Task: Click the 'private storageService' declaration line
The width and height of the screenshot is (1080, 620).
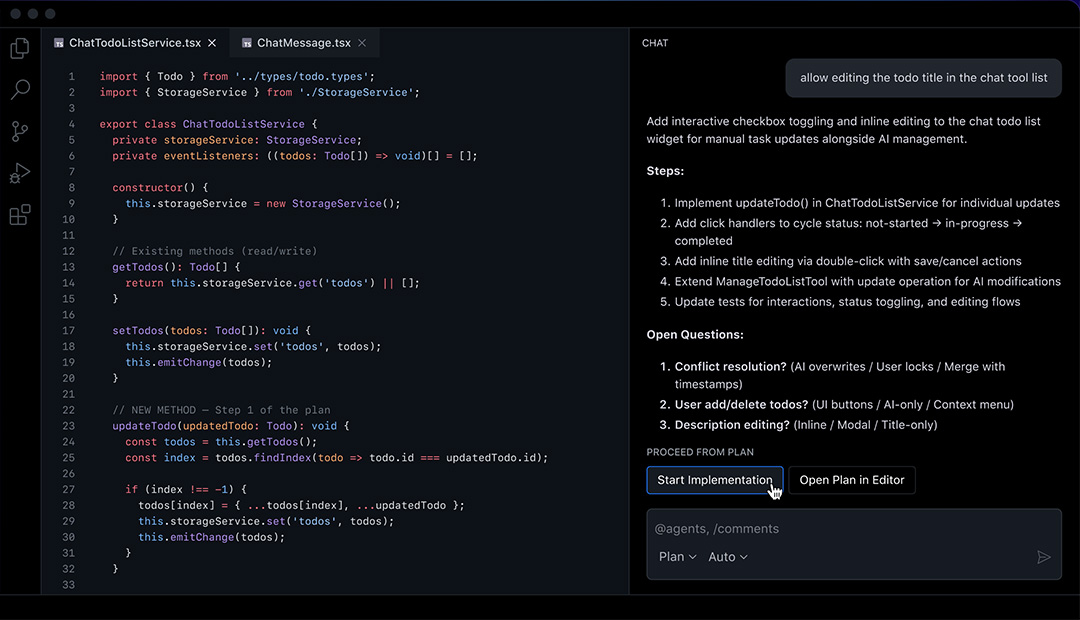Action: [x=237, y=140]
